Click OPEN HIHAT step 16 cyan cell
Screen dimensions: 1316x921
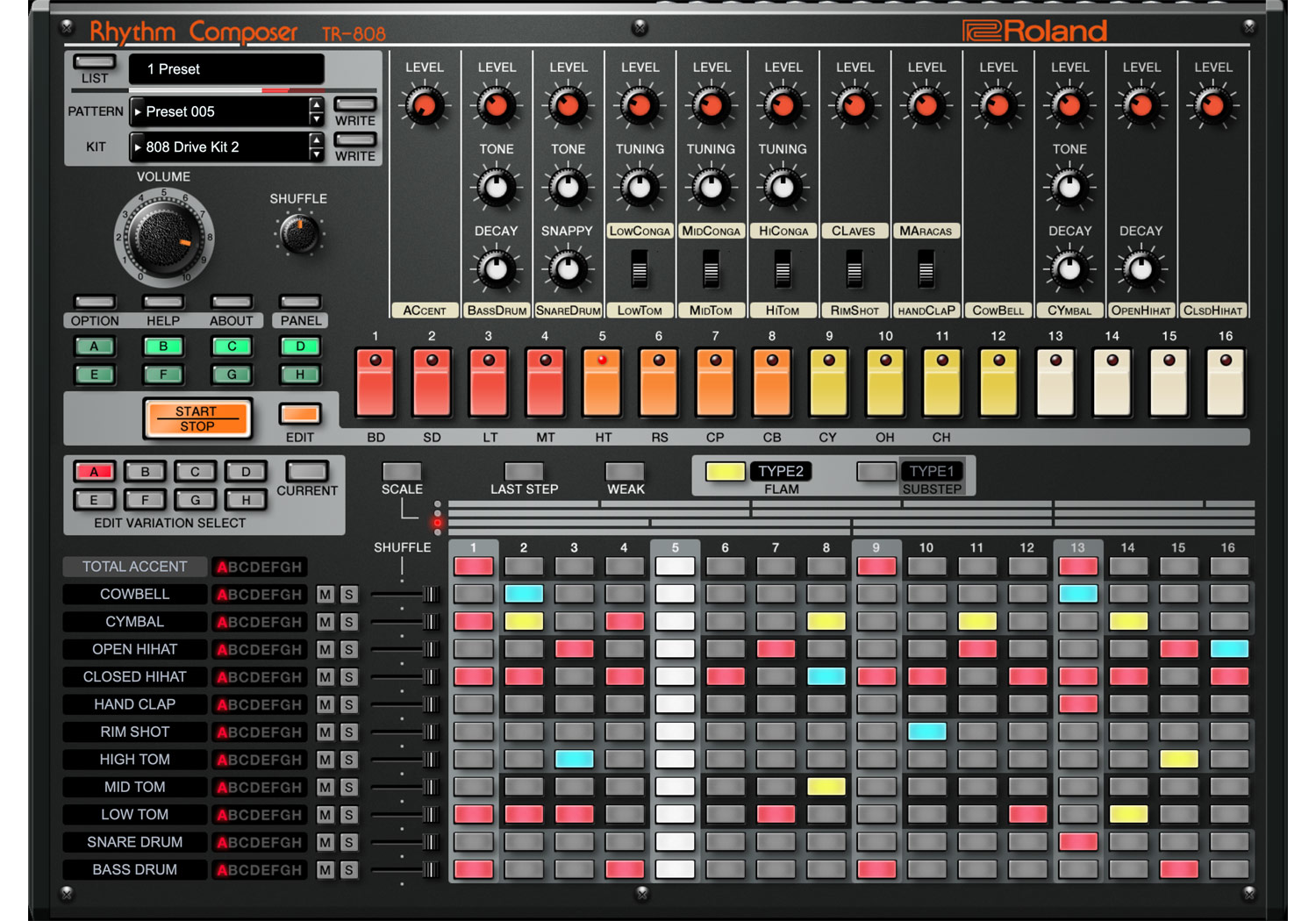click(1229, 649)
